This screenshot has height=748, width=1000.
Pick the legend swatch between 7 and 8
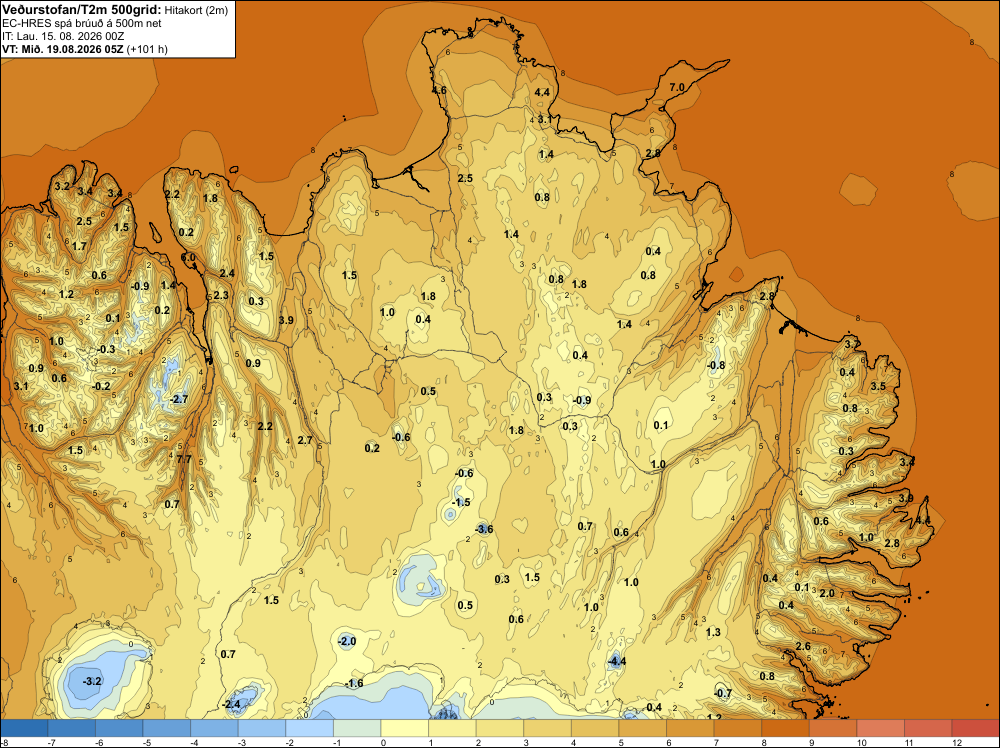pyautogui.click(x=737, y=728)
